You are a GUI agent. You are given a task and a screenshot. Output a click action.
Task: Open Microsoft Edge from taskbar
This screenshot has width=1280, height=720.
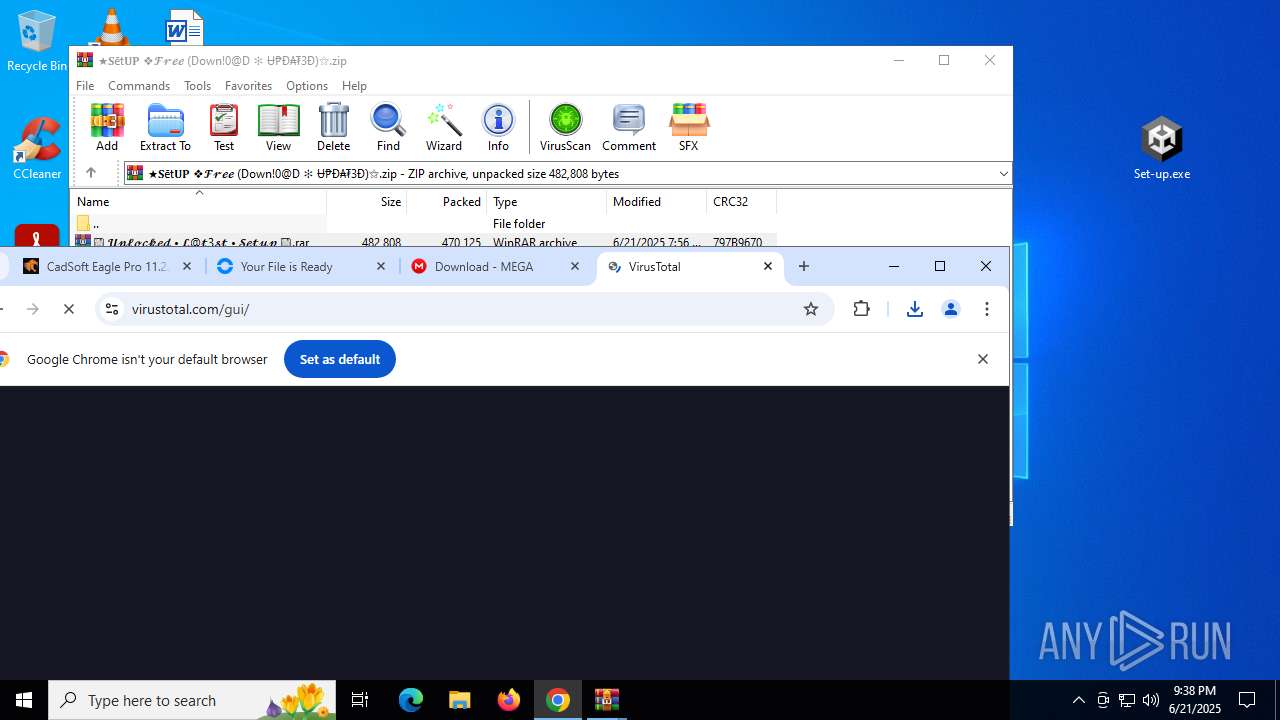click(x=411, y=700)
